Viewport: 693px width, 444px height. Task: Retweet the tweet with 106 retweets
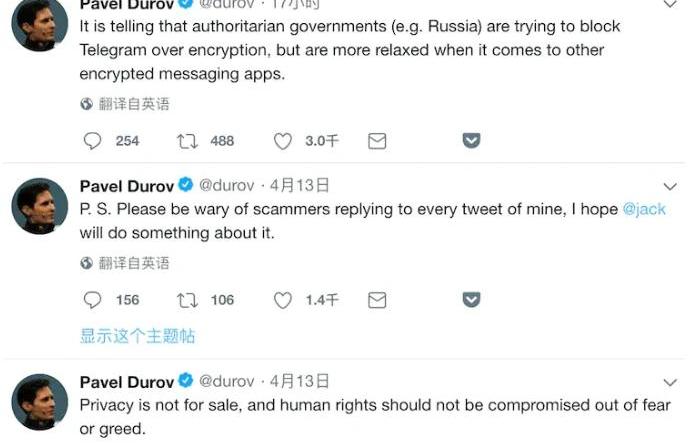click(187, 300)
